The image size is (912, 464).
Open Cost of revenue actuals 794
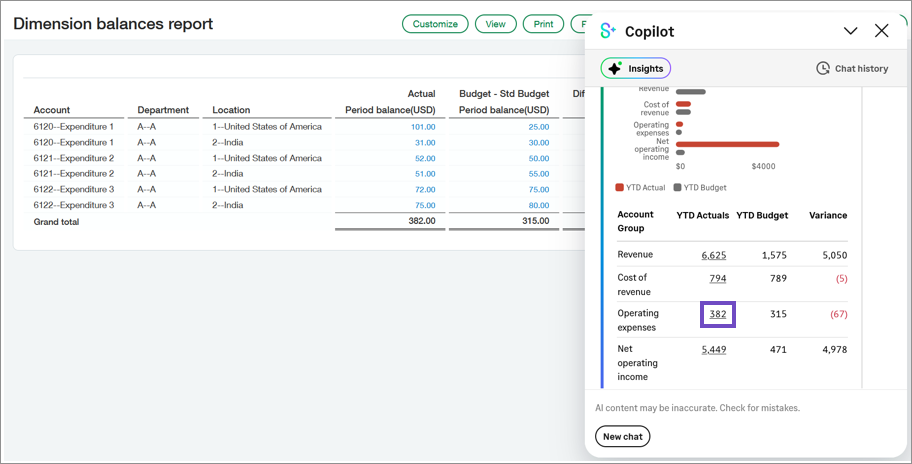click(x=718, y=278)
